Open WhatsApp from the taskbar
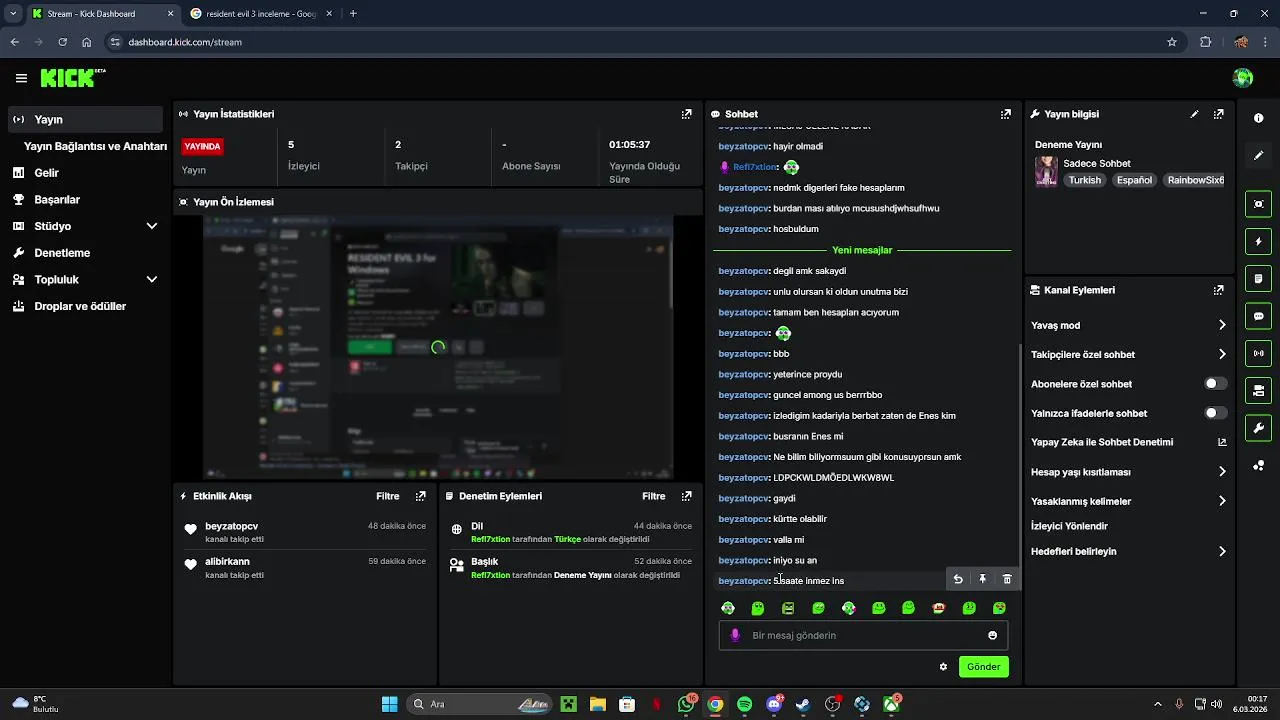This screenshot has height=720, width=1280. [686, 704]
